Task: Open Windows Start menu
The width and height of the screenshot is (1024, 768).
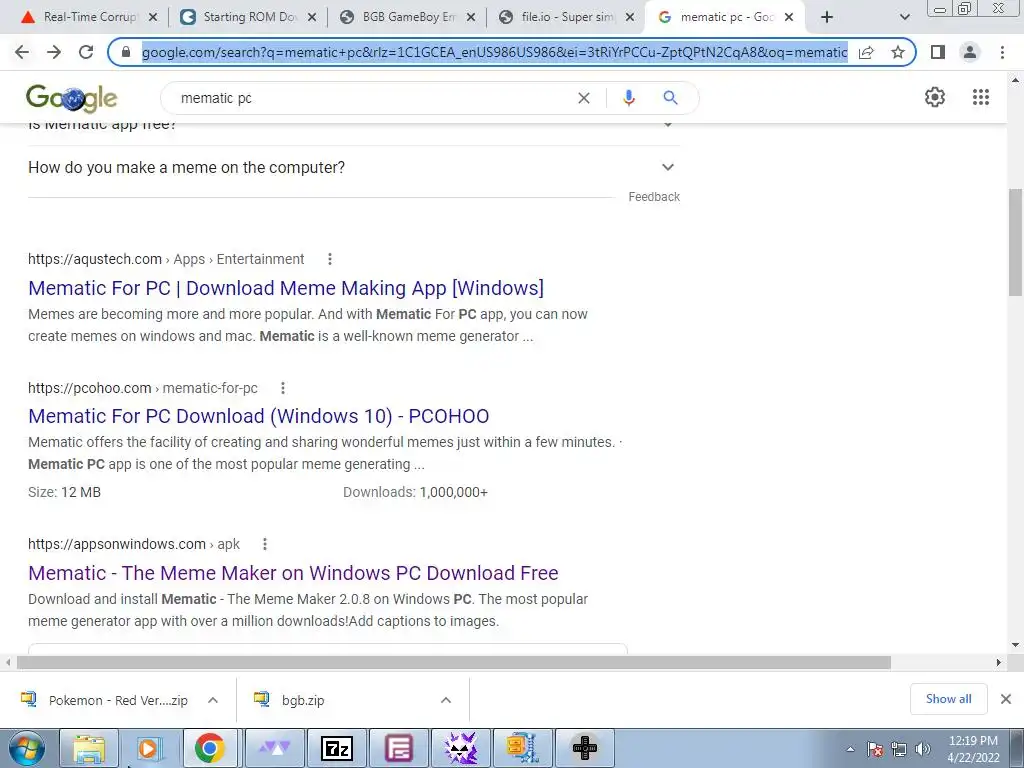Action: 27,748
